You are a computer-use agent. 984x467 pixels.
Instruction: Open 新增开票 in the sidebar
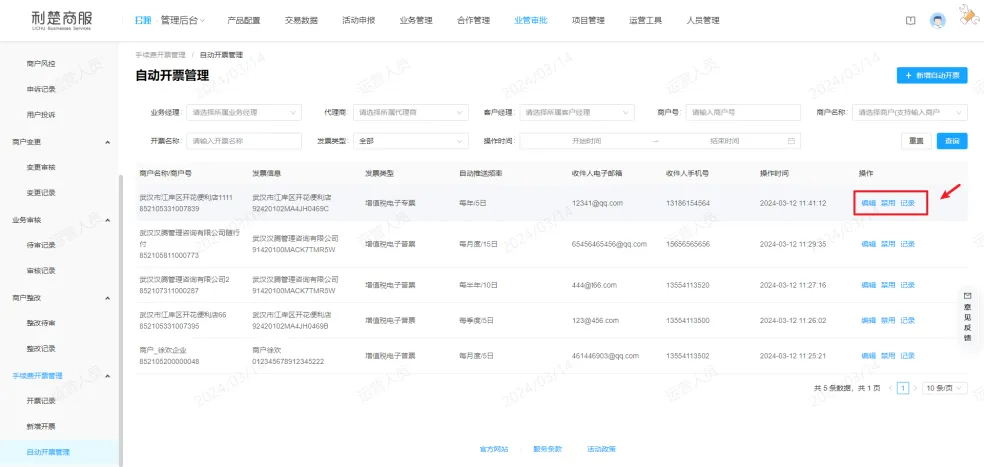(x=41, y=427)
